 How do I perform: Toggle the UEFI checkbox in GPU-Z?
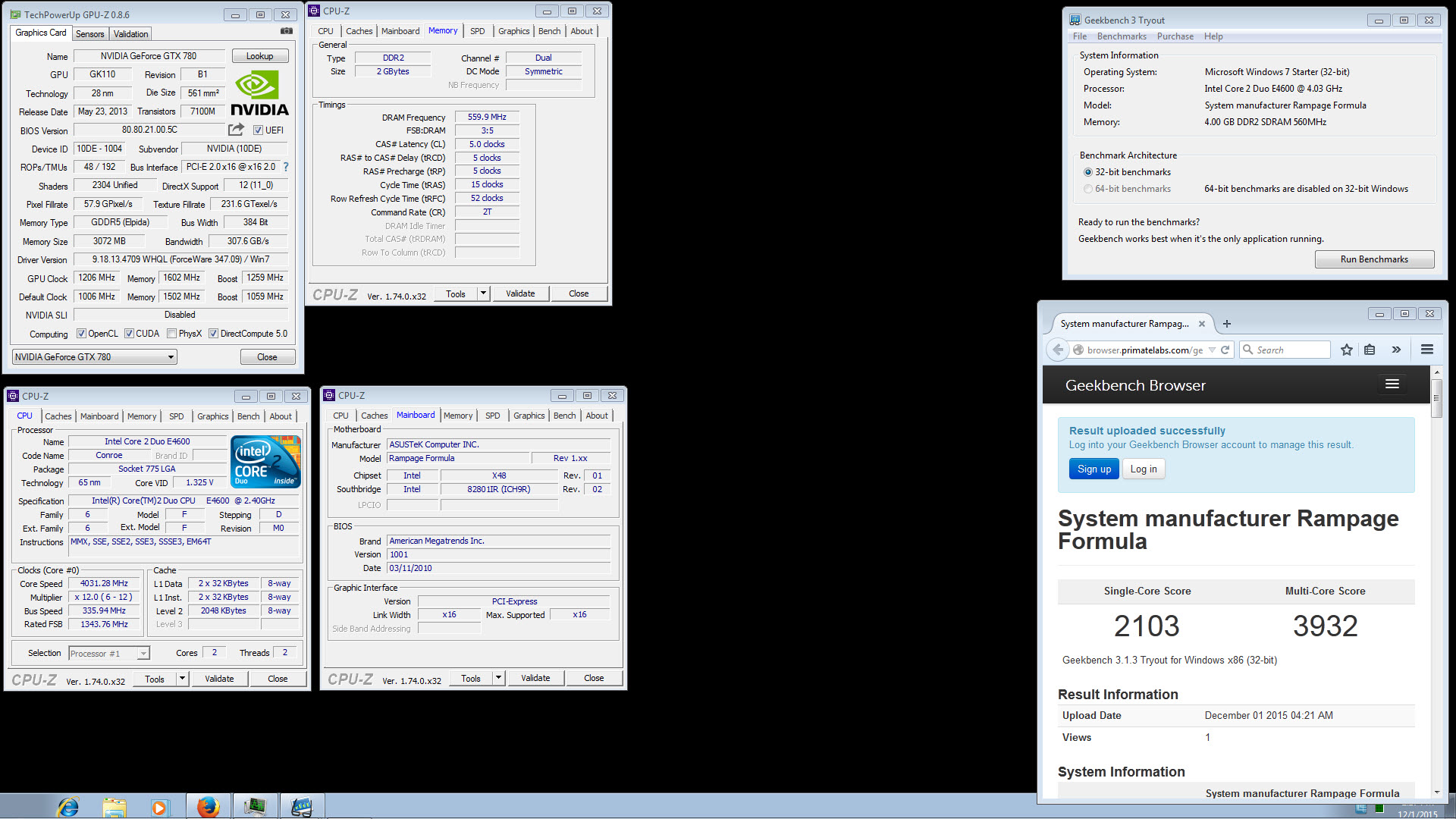[258, 130]
